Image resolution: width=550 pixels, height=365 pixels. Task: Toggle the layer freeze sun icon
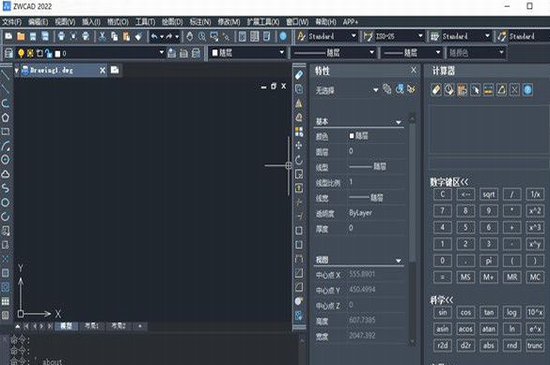[x=31, y=53]
